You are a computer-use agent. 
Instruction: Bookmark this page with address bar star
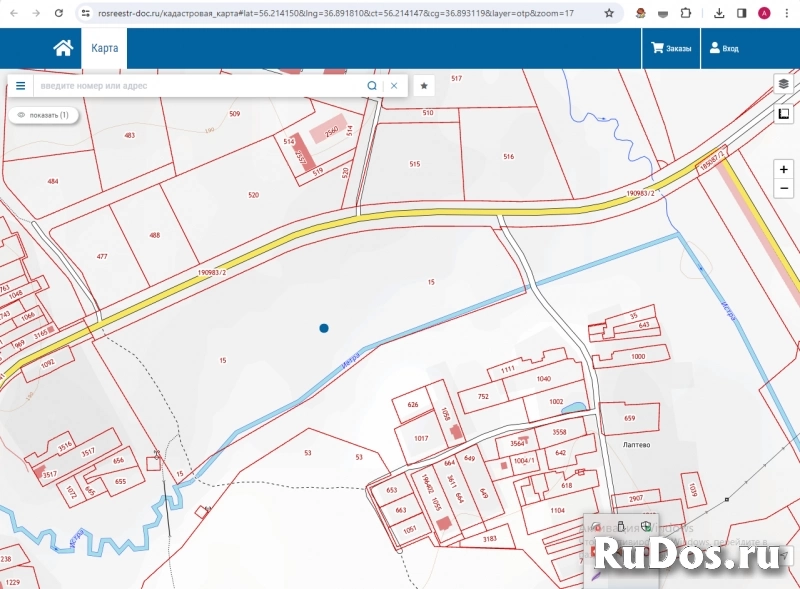(609, 13)
